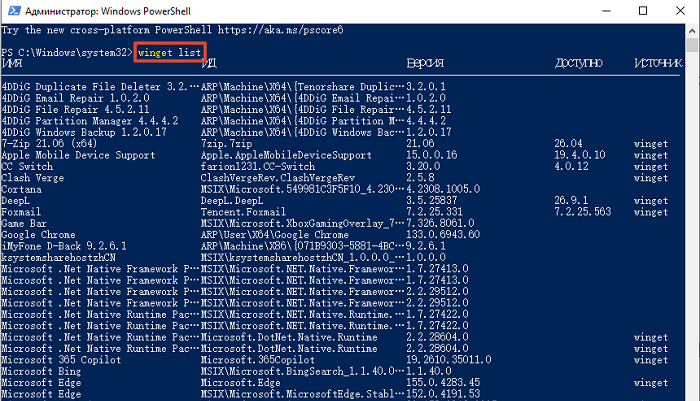The height and width of the screenshot is (401, 700).
Task: Click the PS C:\Windows\system32> prompt
Action: 67,53
